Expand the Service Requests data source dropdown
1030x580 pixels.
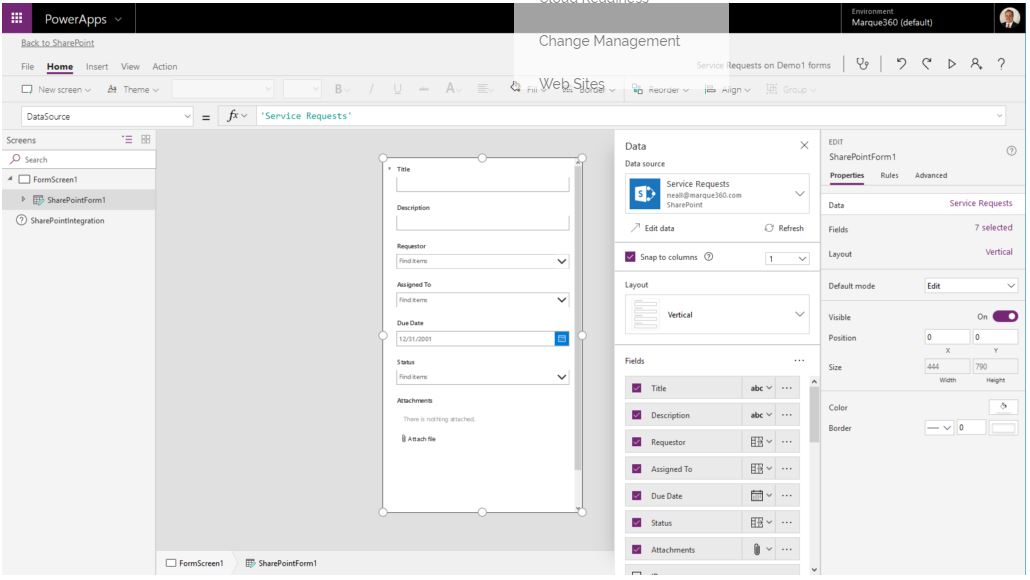tap(799, 194)
